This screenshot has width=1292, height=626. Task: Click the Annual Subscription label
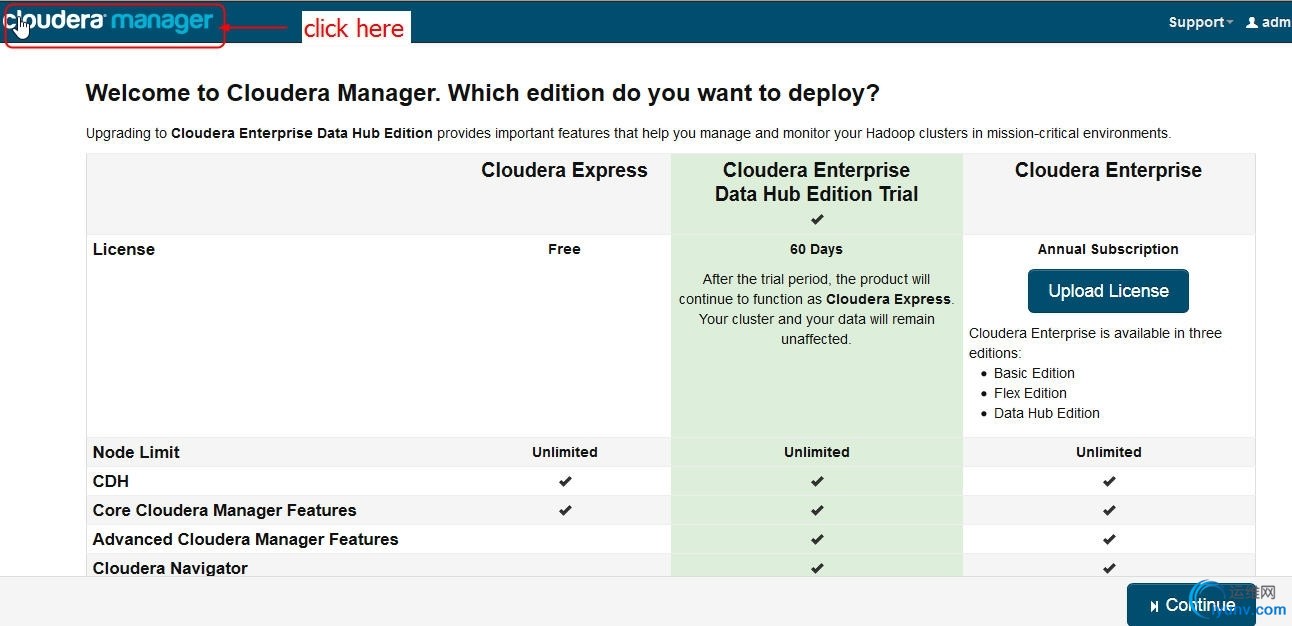1108,249
